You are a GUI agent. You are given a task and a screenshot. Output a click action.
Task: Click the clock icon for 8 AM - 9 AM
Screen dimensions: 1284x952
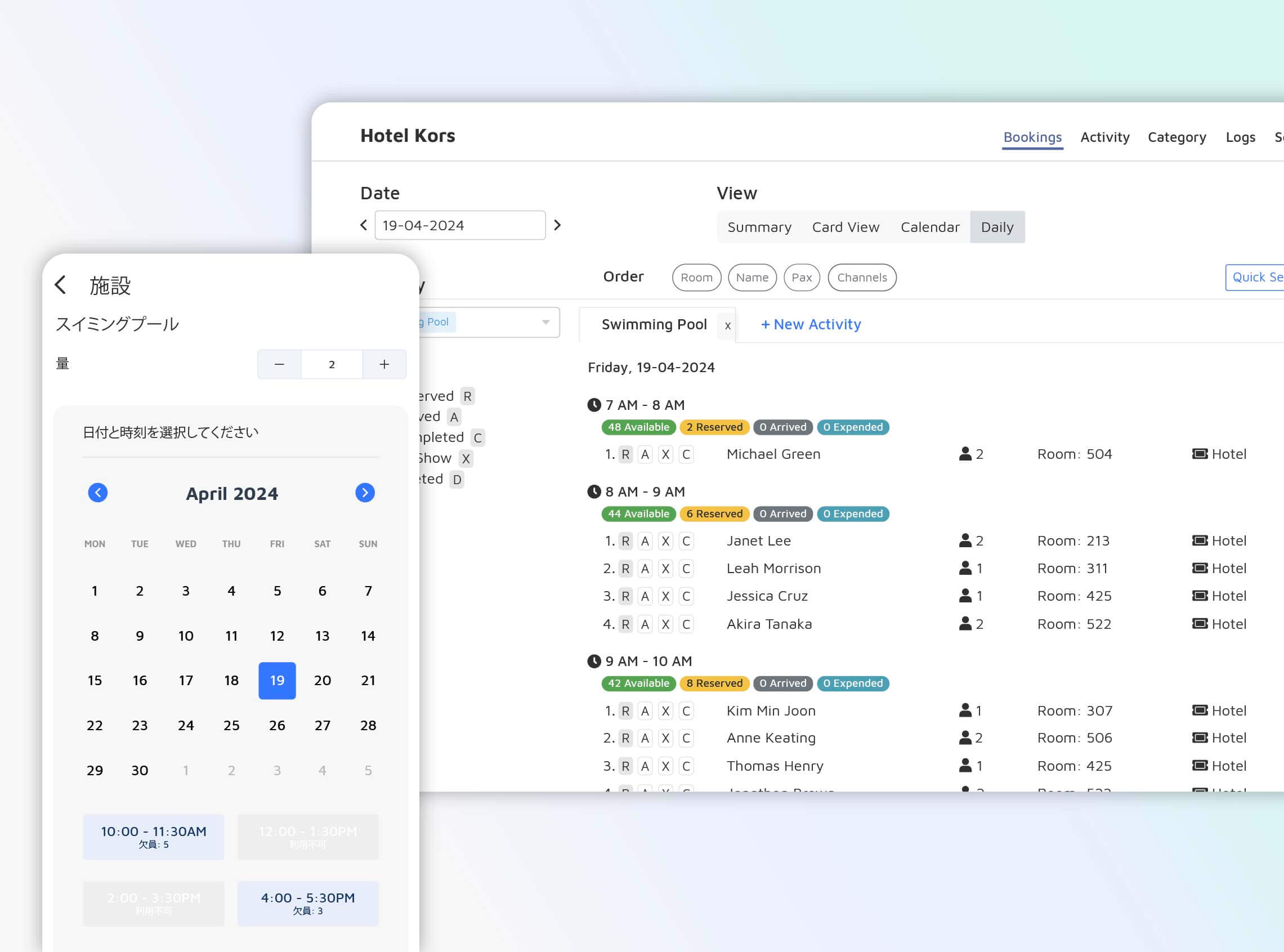pyautogui.click(x=594, y=491)
